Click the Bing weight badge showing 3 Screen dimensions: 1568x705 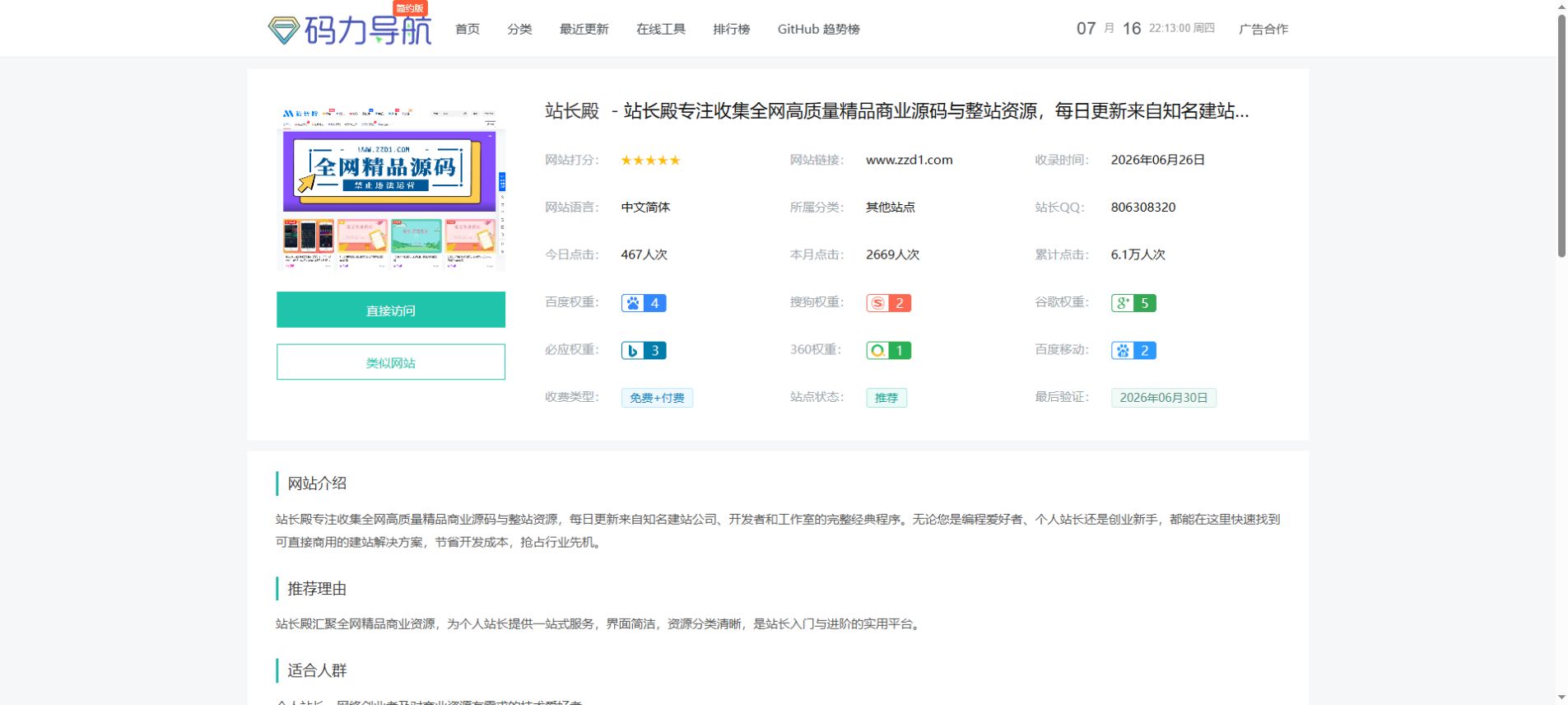point(644,351)
